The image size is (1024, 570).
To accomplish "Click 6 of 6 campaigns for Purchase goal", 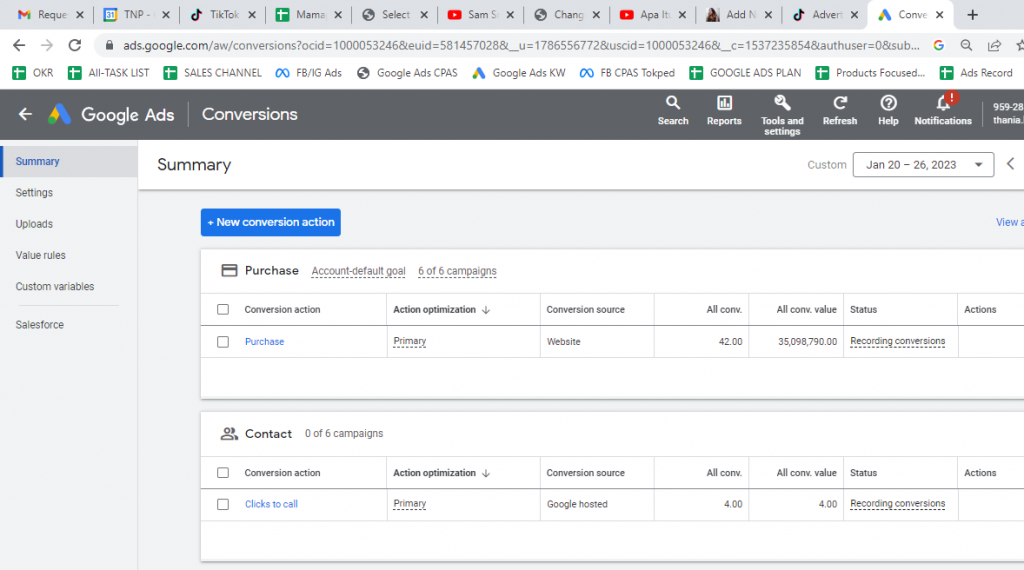I will tap(457, 271).
